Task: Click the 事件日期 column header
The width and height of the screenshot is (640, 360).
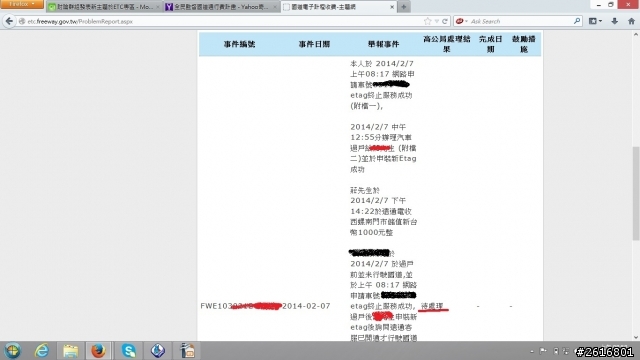Action: coord(314,44)
